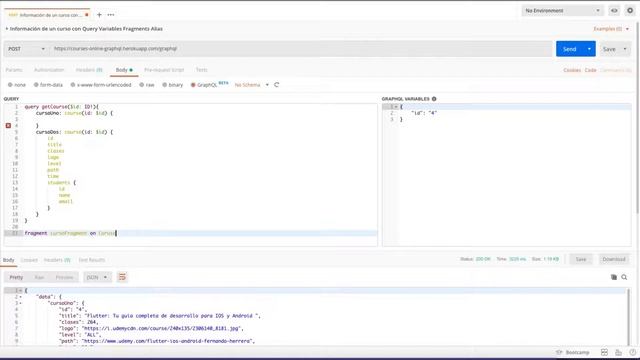
Task: Switch to Test Results tab
Action: tap(92, 260)
